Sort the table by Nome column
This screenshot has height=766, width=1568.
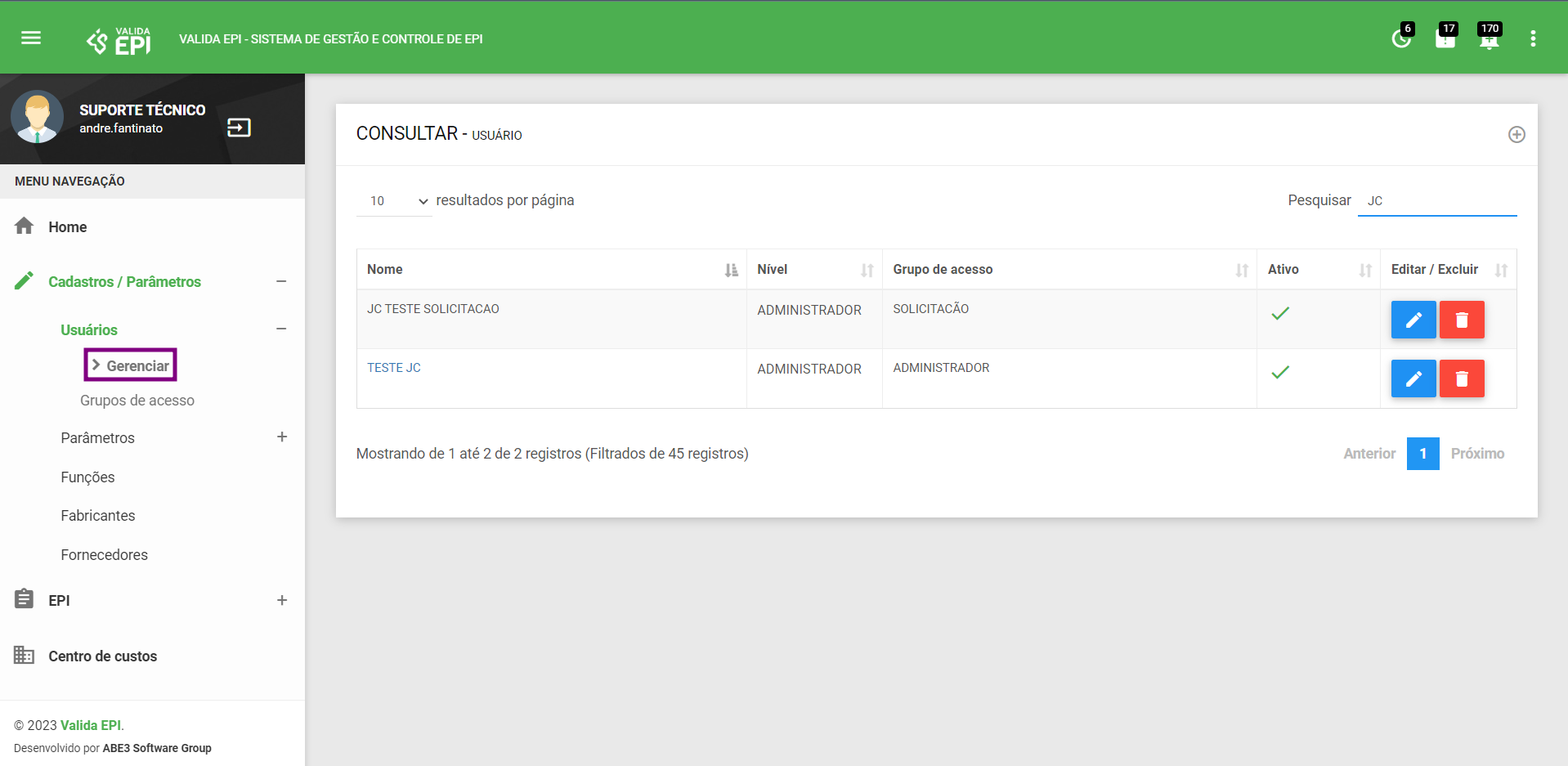tap(552, 270)
